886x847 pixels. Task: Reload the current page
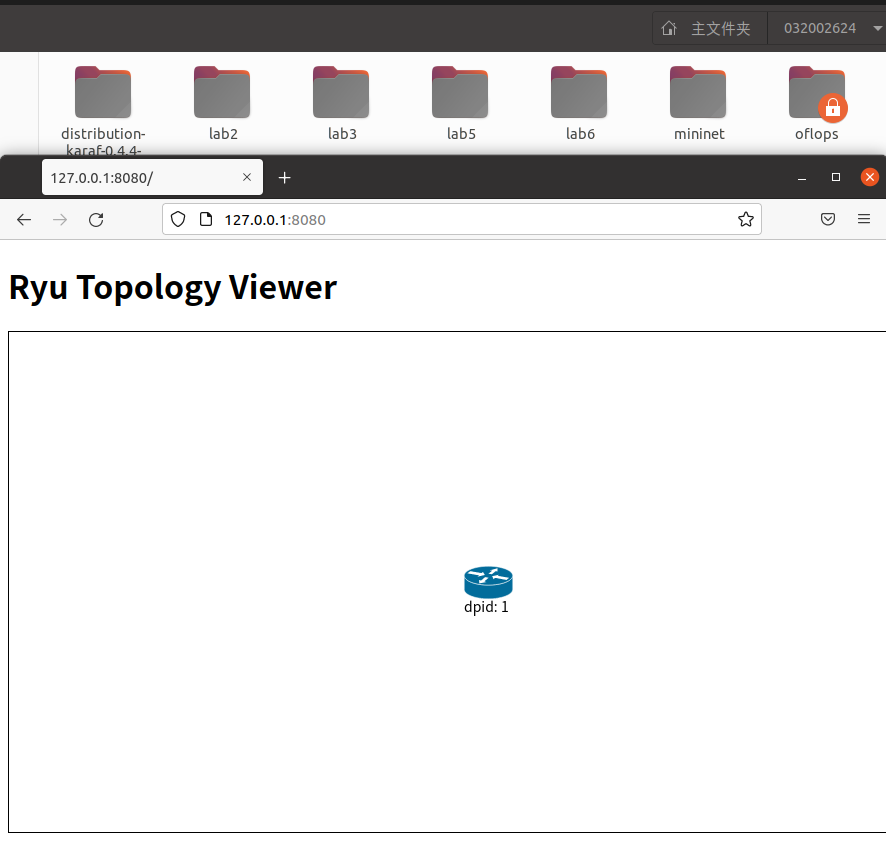tap(96, 220)
